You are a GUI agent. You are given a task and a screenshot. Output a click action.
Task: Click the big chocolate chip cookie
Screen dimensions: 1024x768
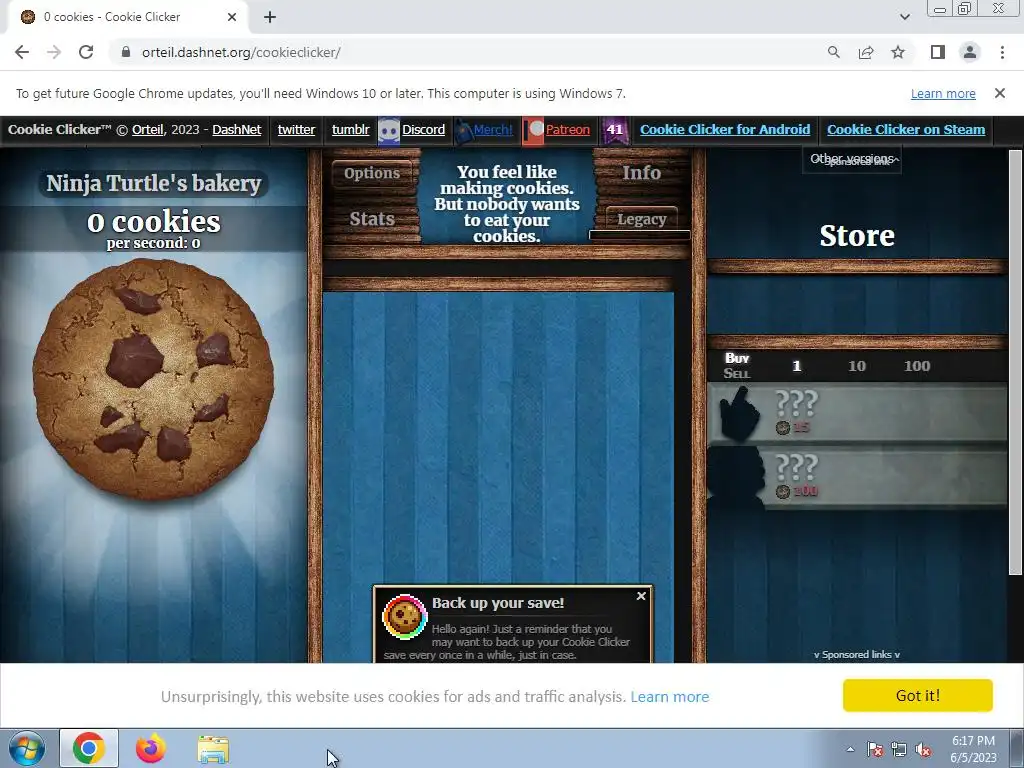coord(153,379)
